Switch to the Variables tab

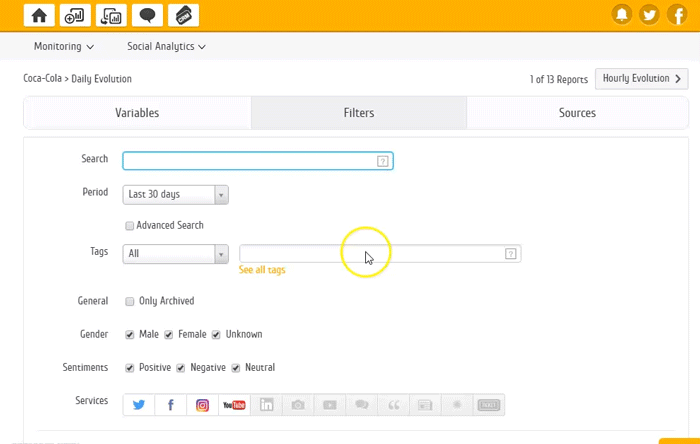point(137,113)
